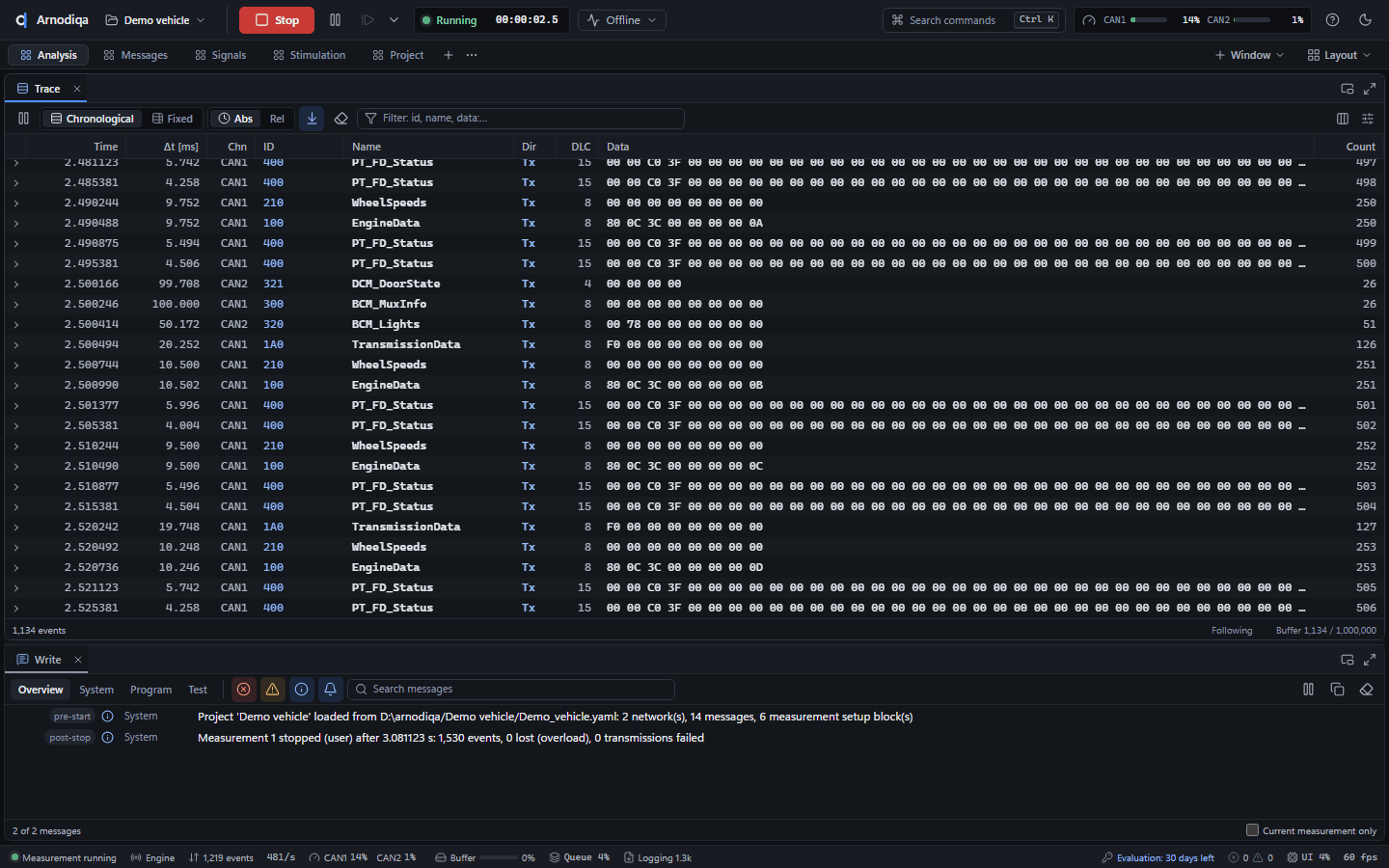The image size is (1389, 868).
Task: Open the Layout dropdown menu
Action: [1339, 55]
